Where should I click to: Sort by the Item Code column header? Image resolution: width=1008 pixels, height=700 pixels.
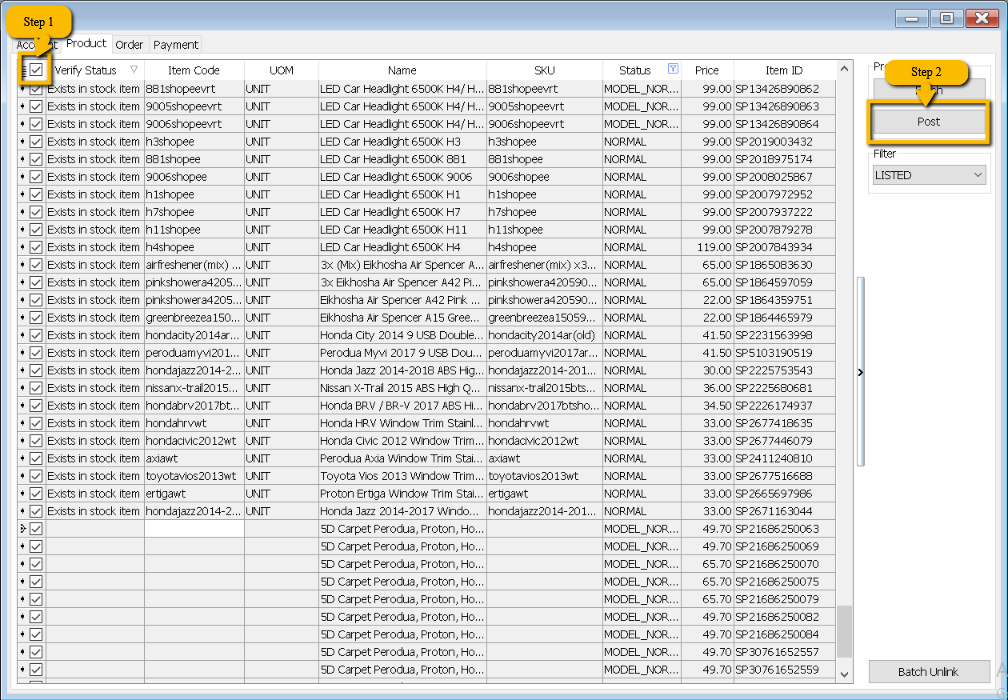(194, 70)
